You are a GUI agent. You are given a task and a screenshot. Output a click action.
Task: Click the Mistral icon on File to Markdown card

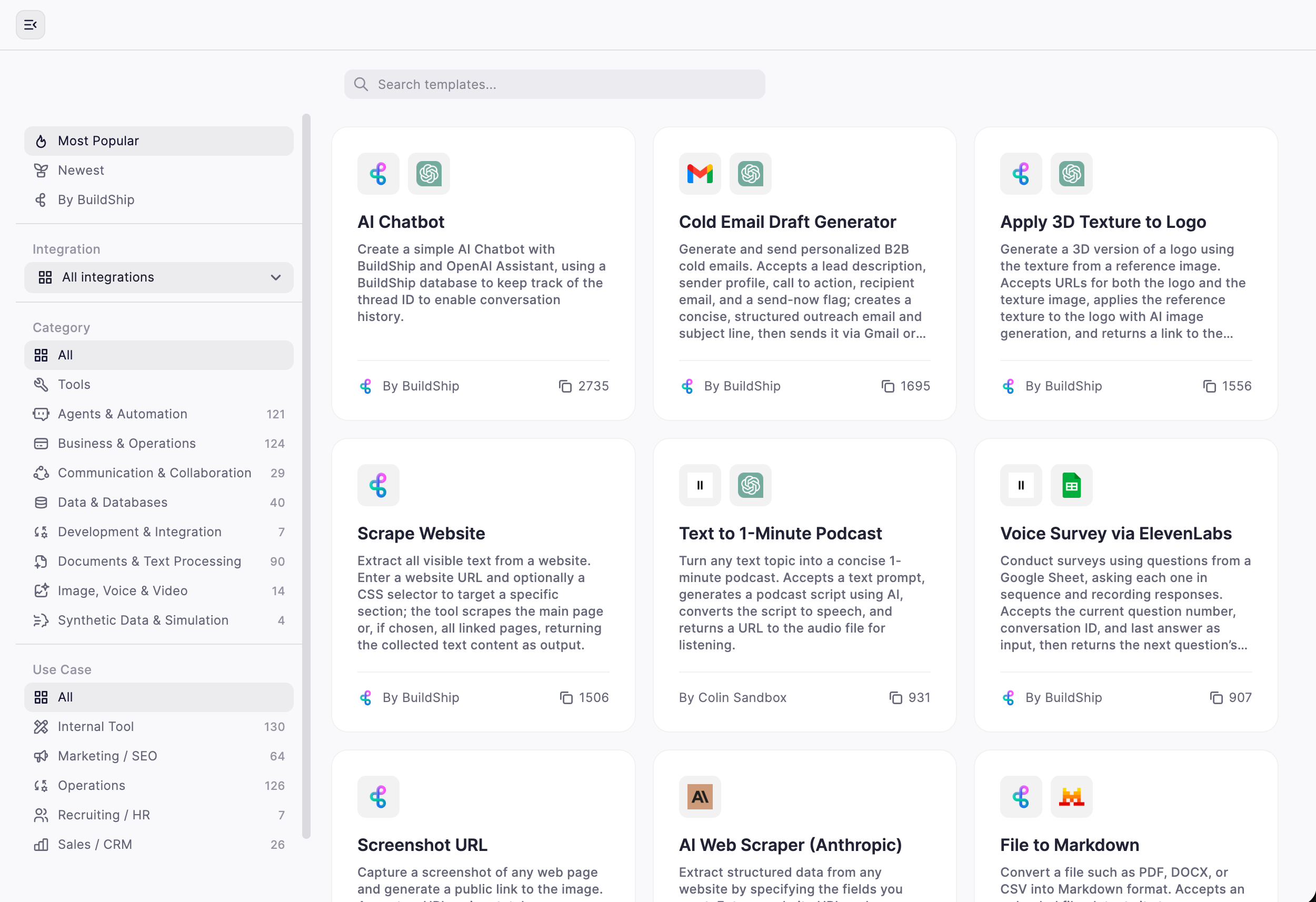tap(1071, 796)
